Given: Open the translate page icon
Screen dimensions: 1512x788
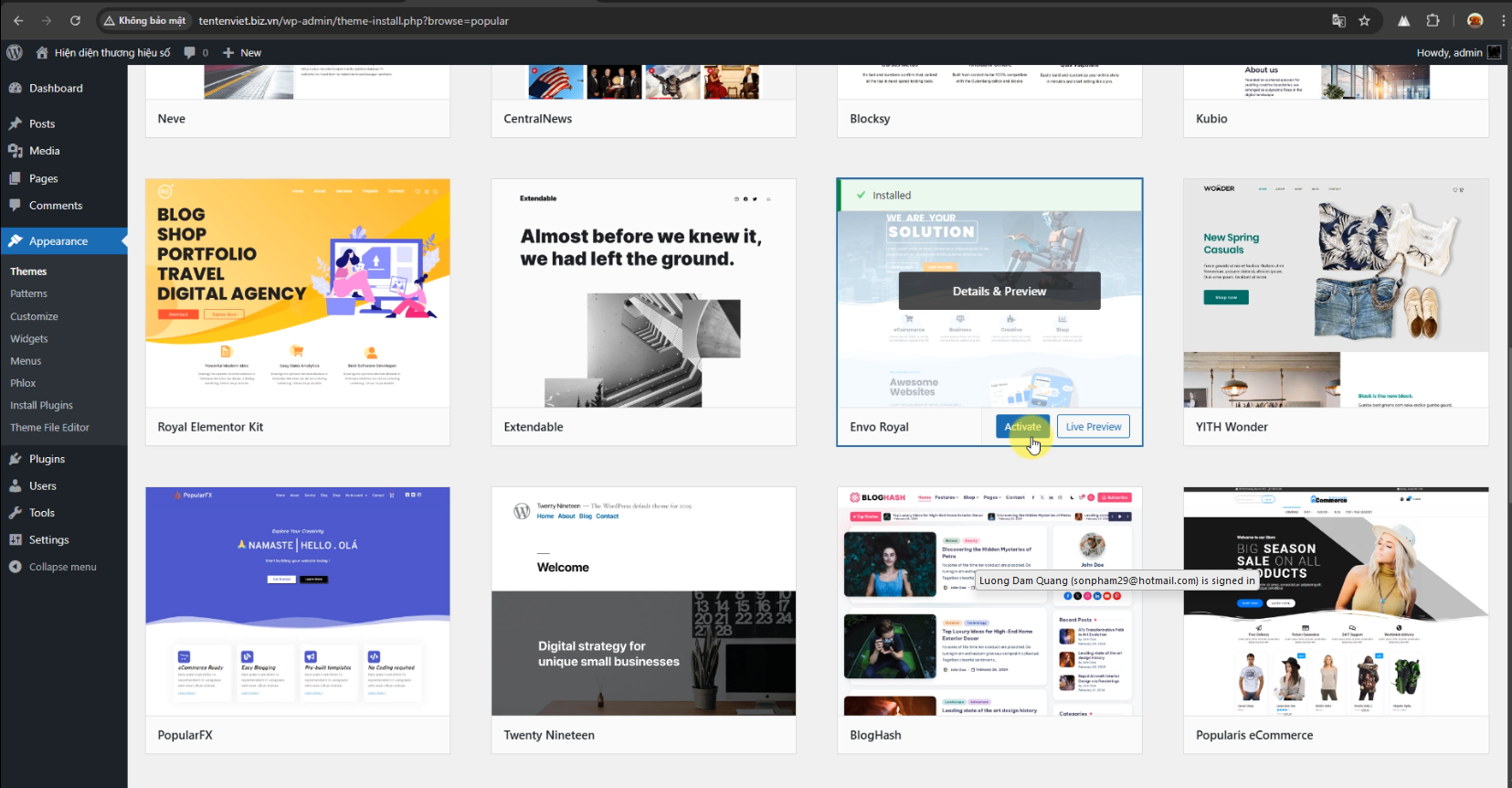Looking at the screenshot, I should [x=1338, y=20].
